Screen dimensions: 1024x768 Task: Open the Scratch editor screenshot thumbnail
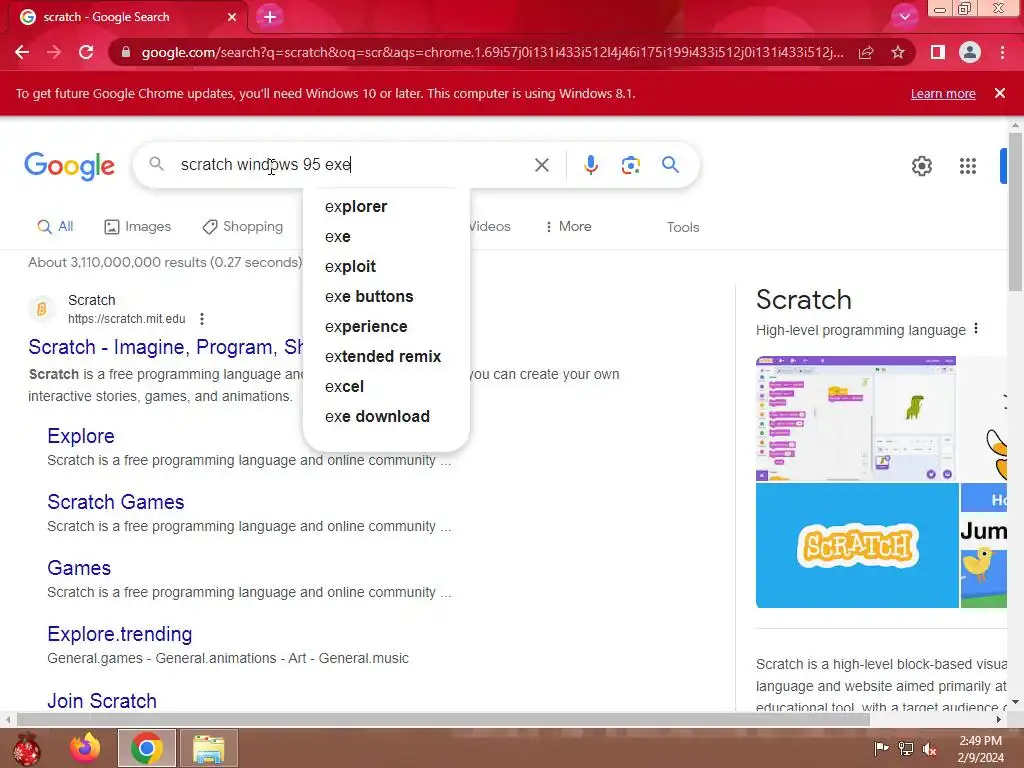point(856,419)
